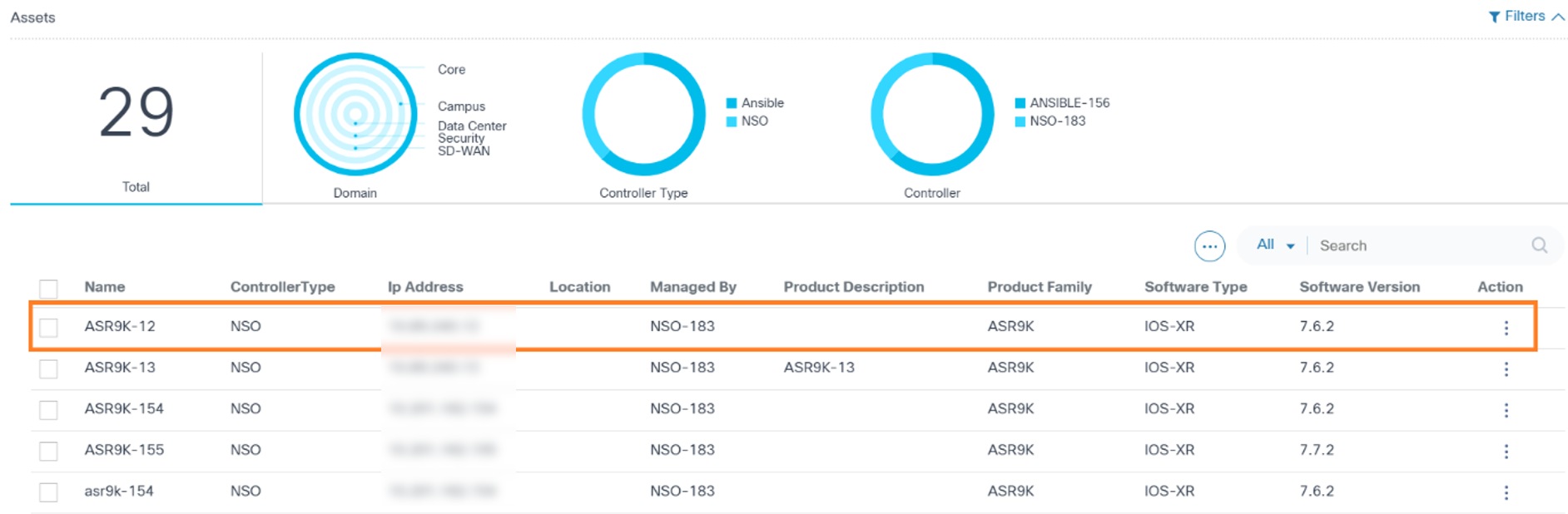Click the Filters funnel icon

point(1494,17)
